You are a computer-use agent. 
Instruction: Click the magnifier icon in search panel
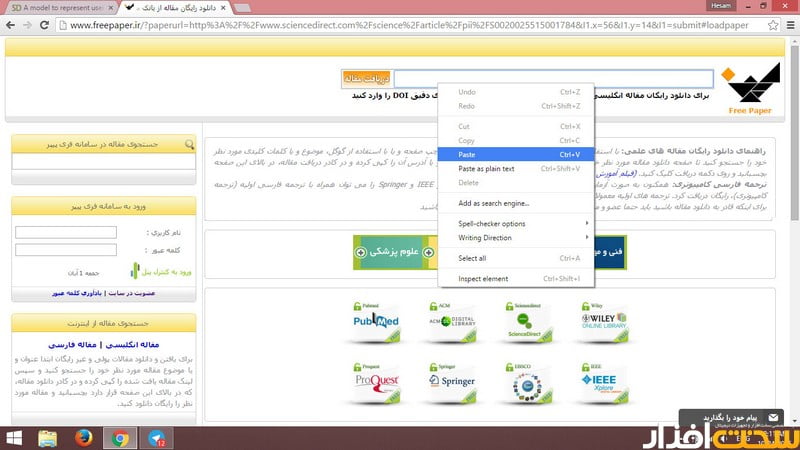click(189, 145)
